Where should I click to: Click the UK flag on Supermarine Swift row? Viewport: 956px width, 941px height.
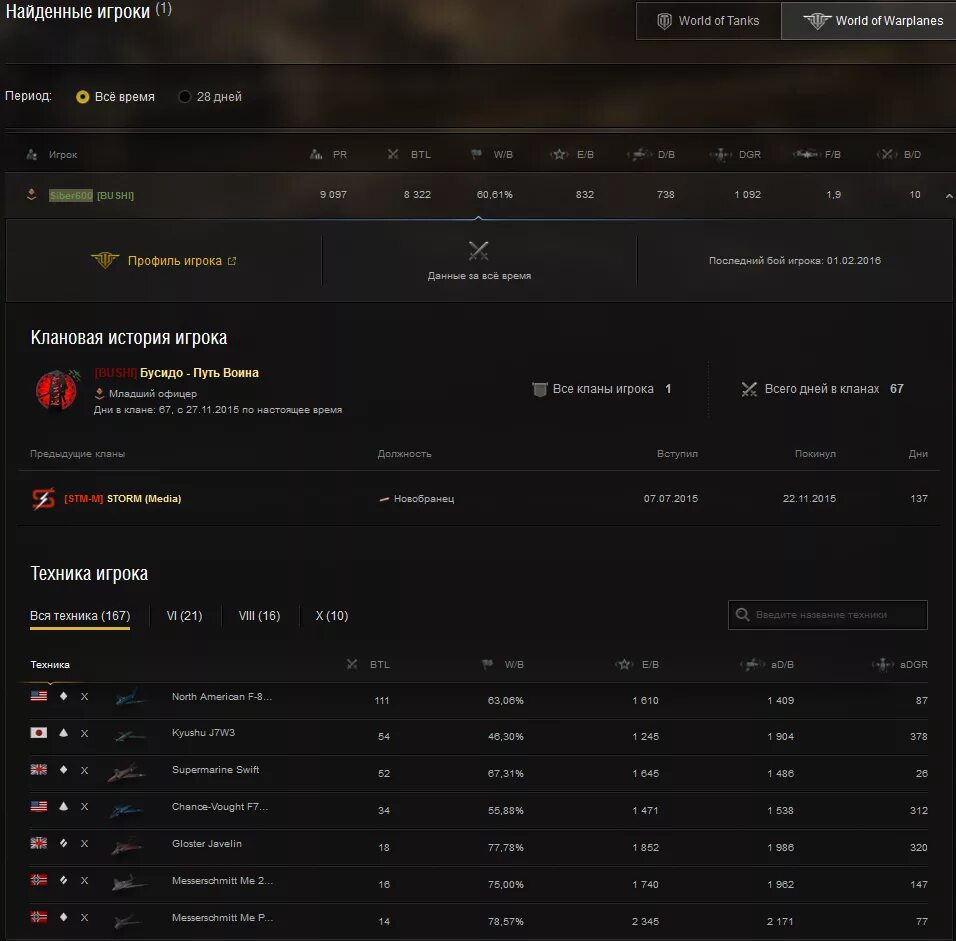tap(39, 770)
